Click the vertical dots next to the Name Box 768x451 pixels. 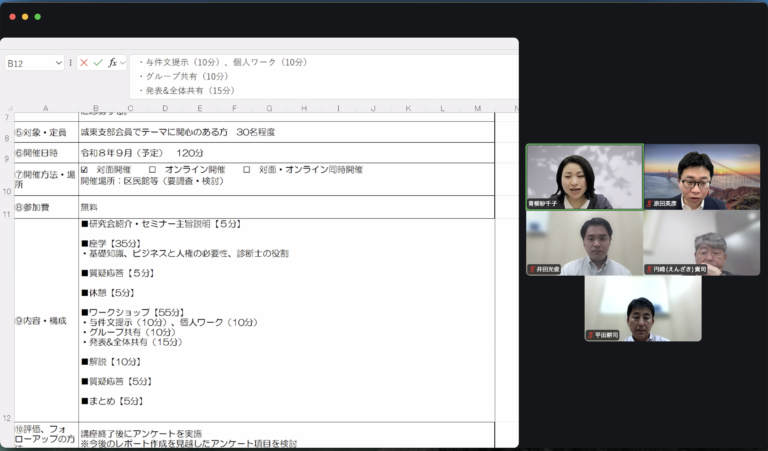coord(71,63)
